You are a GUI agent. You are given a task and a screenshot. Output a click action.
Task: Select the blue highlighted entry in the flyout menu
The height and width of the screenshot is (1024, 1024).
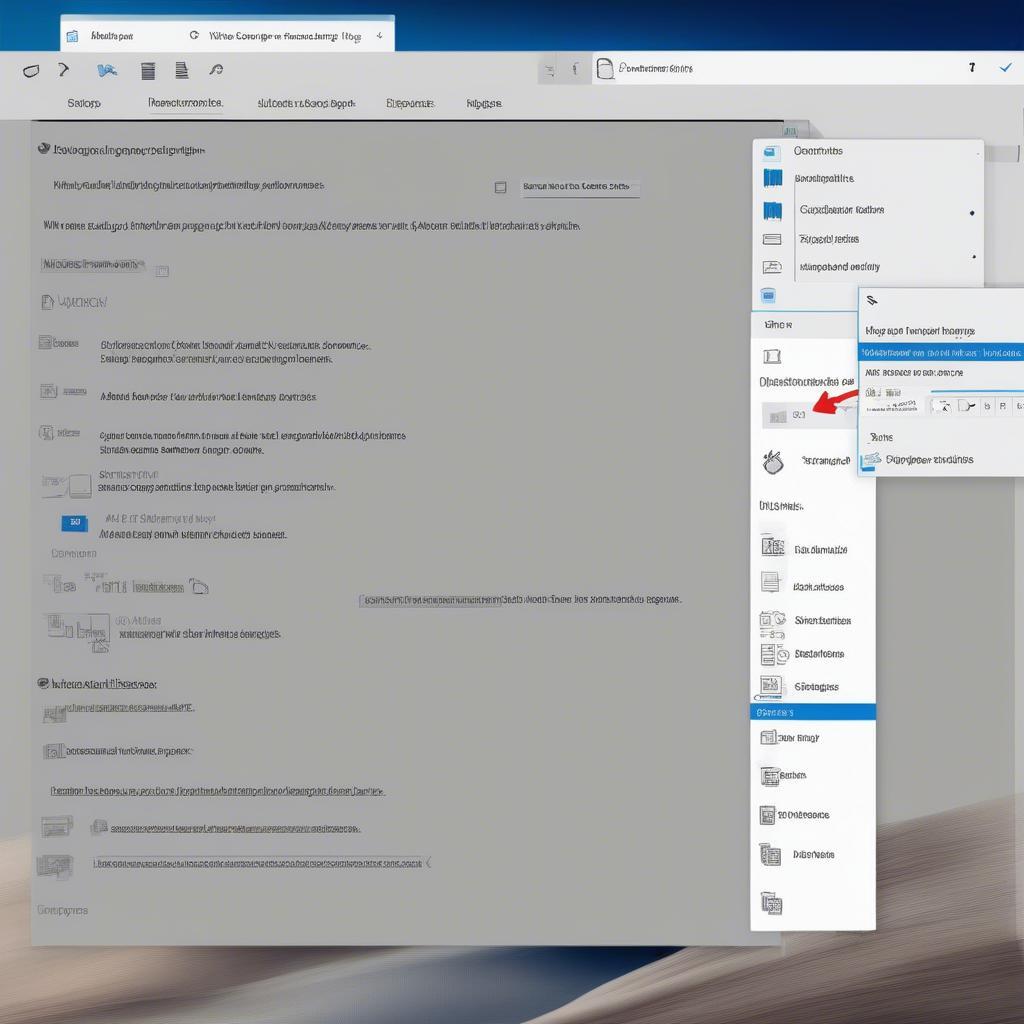point(940,352)
